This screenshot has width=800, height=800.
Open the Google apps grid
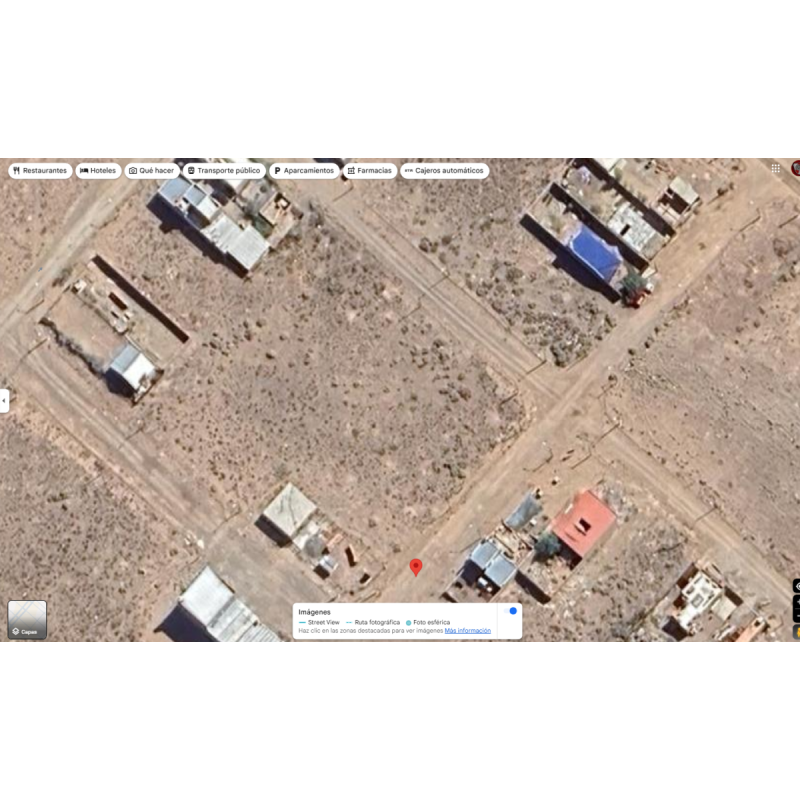[x=775, y=169]
